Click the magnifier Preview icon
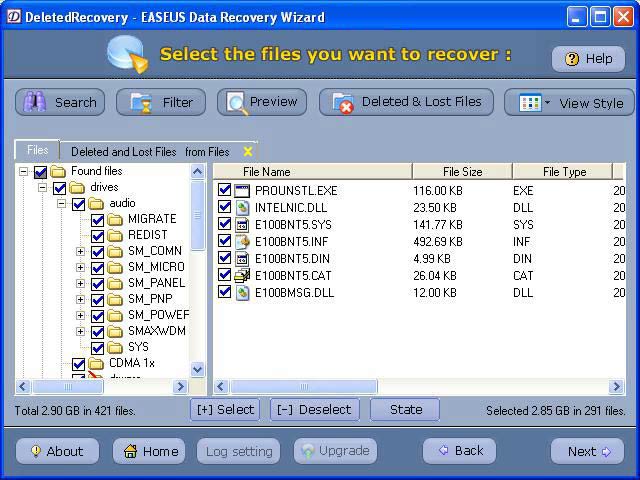The height and width of the screenshot is (480, 640). click(238, 103)
